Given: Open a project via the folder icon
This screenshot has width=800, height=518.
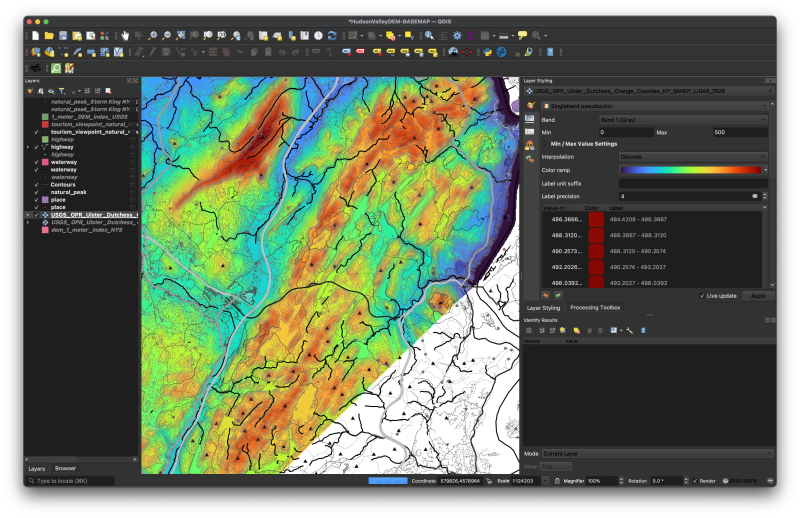Looking at the screenshot, I should point(49,36).
